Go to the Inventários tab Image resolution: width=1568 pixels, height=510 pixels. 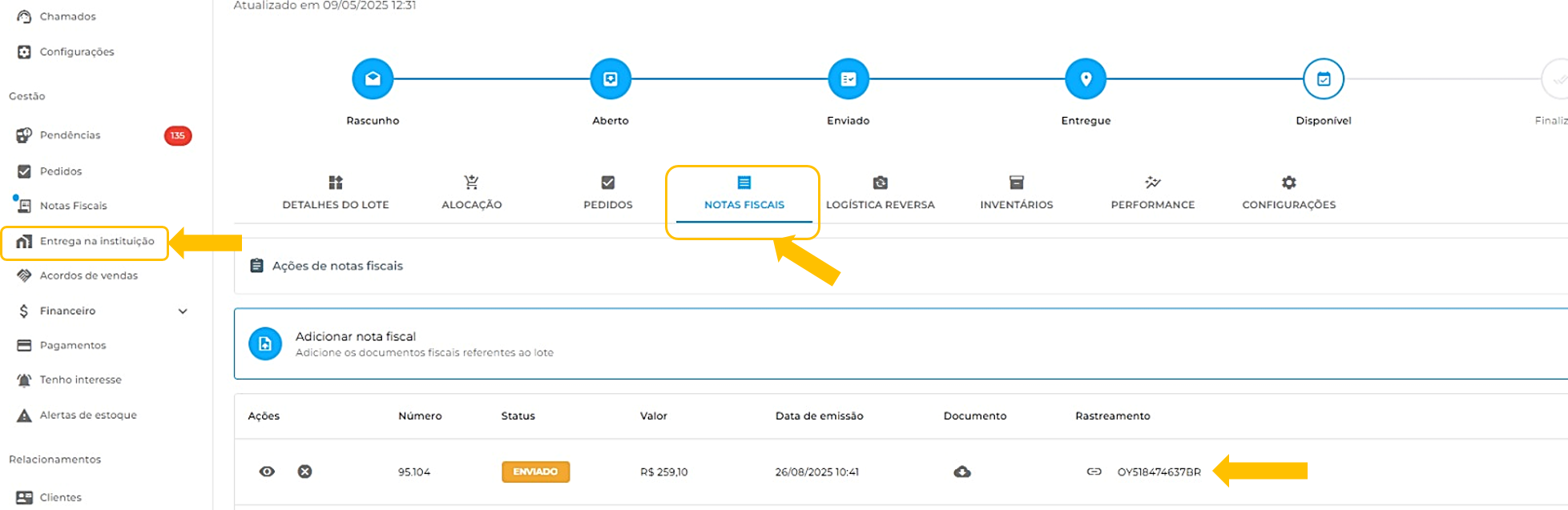point(1016,194)
